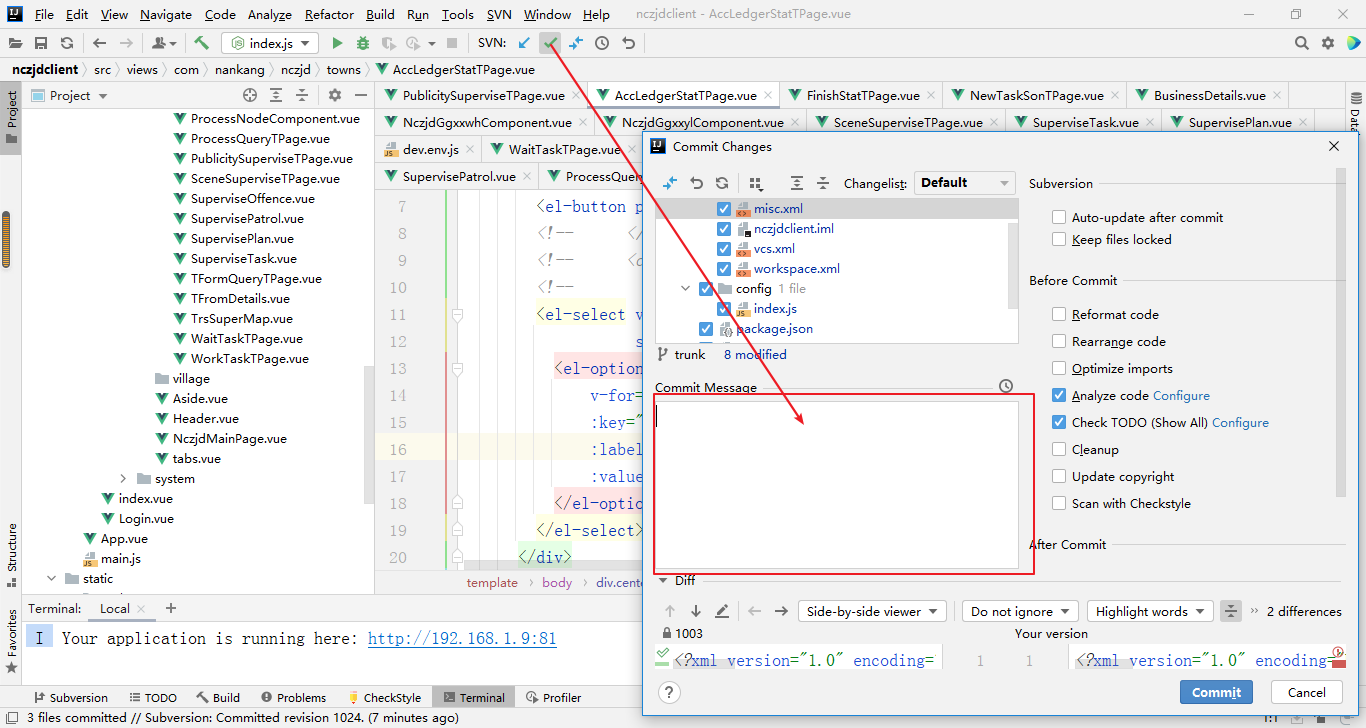Open the Refactor menu

(329, 14)
